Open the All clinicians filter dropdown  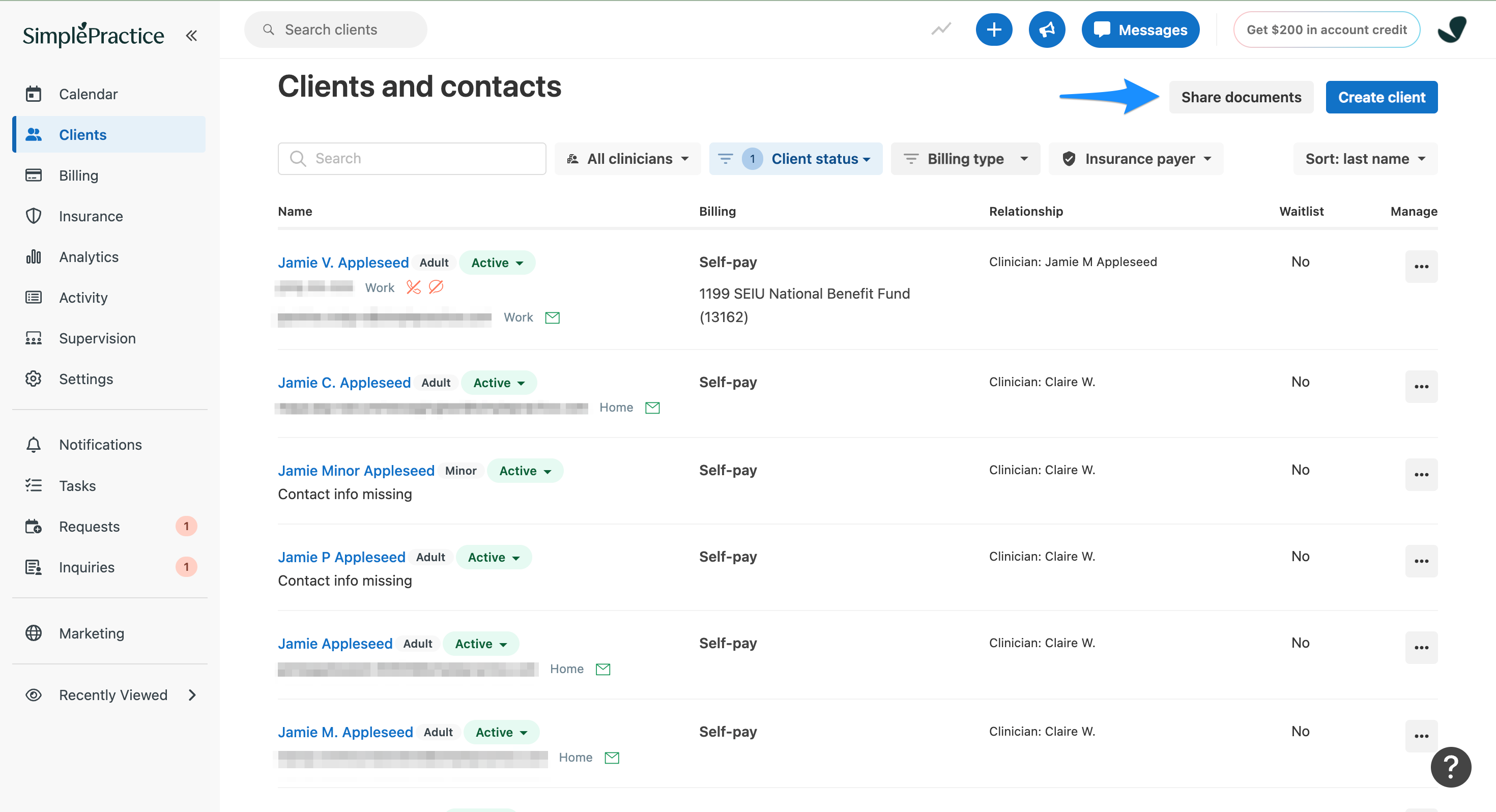(627, 159)
